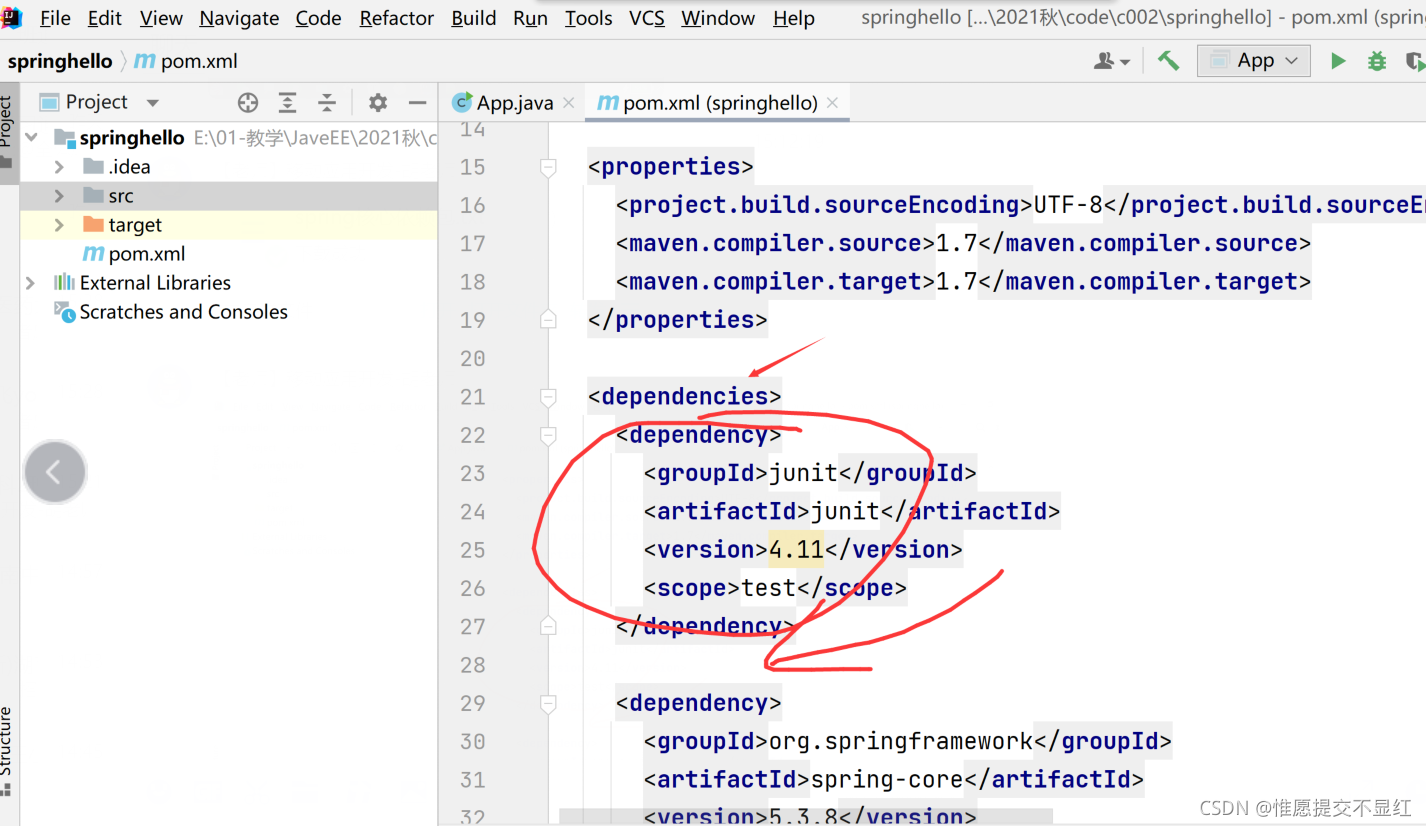Run App with the green play icon

pos(1338,61)
